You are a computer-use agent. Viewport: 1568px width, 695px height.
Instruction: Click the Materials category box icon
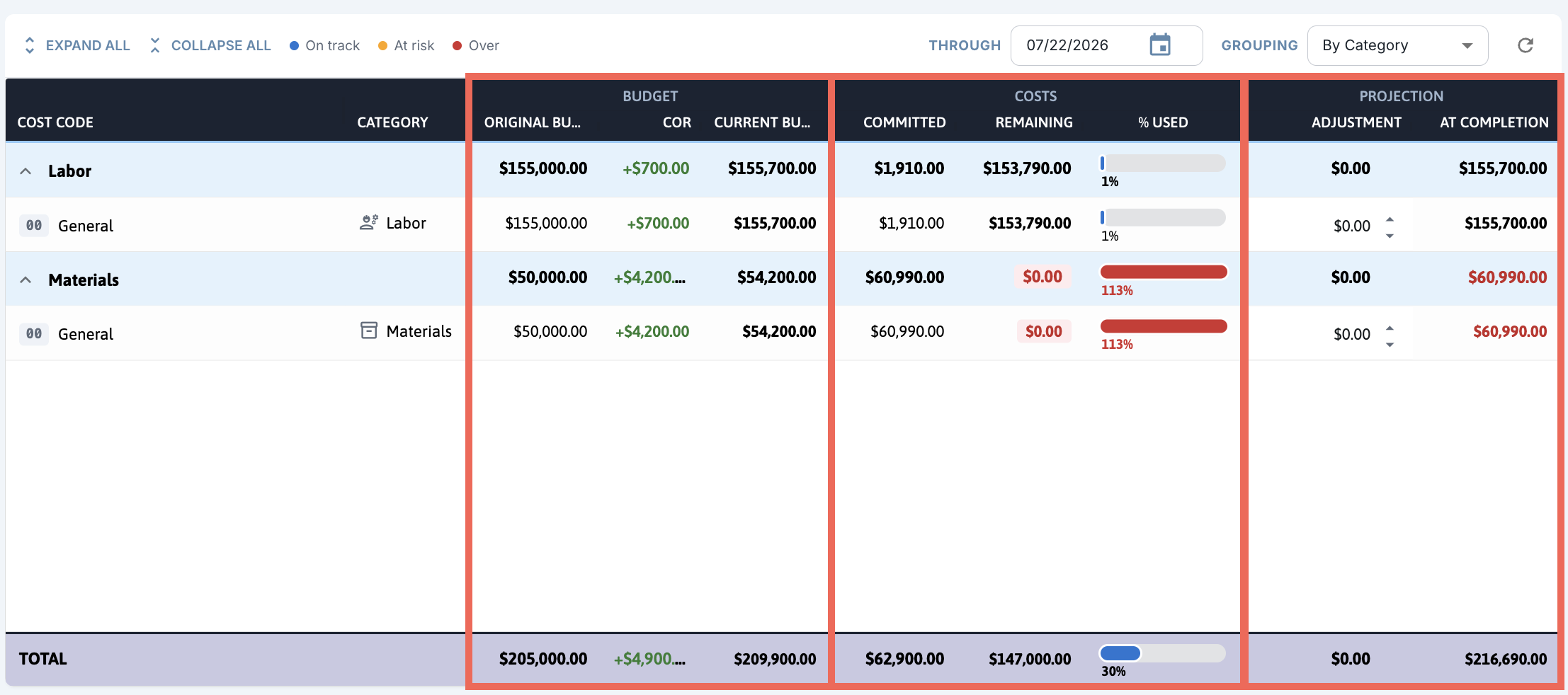click(369, 331)
